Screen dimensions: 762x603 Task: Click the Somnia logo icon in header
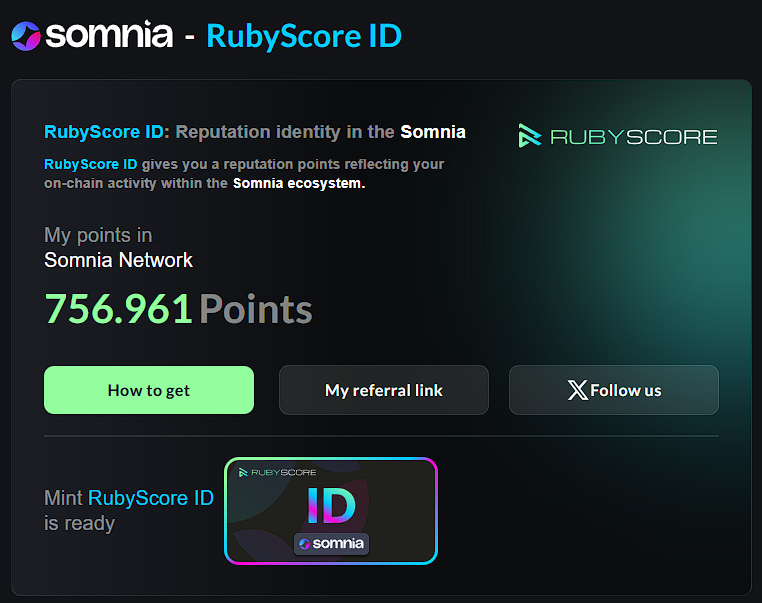point(26,36)
